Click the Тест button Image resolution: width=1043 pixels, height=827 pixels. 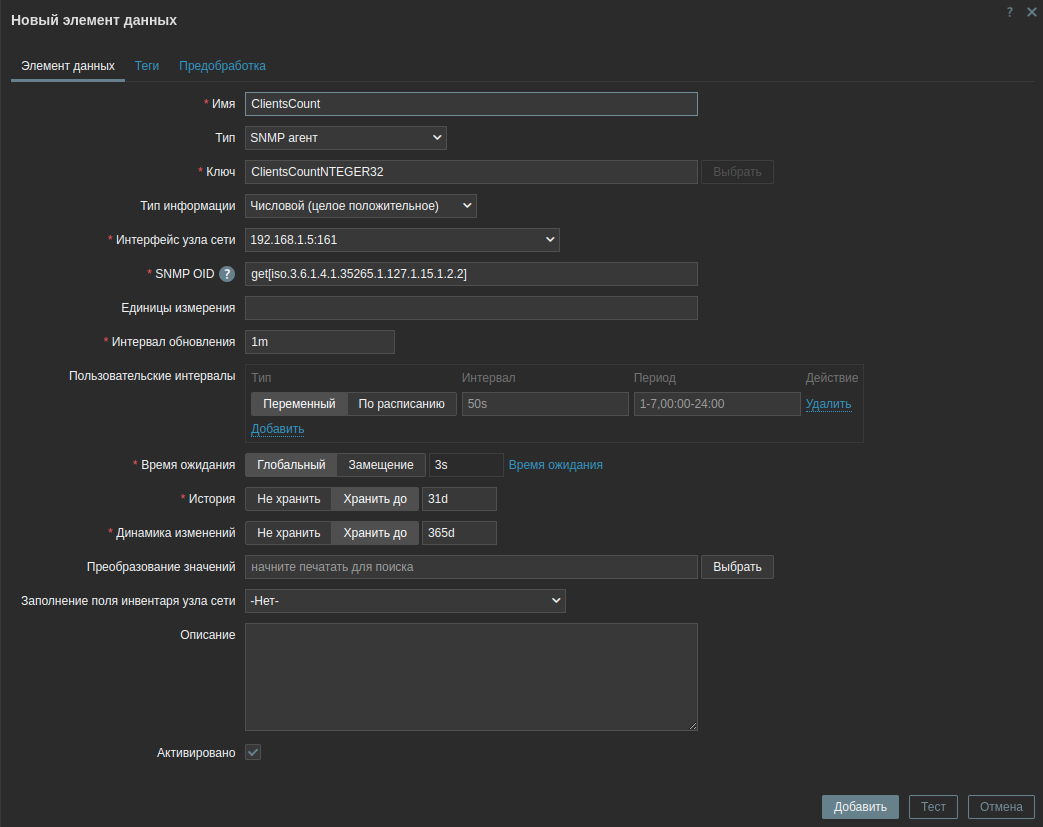[x=932, y=807]
